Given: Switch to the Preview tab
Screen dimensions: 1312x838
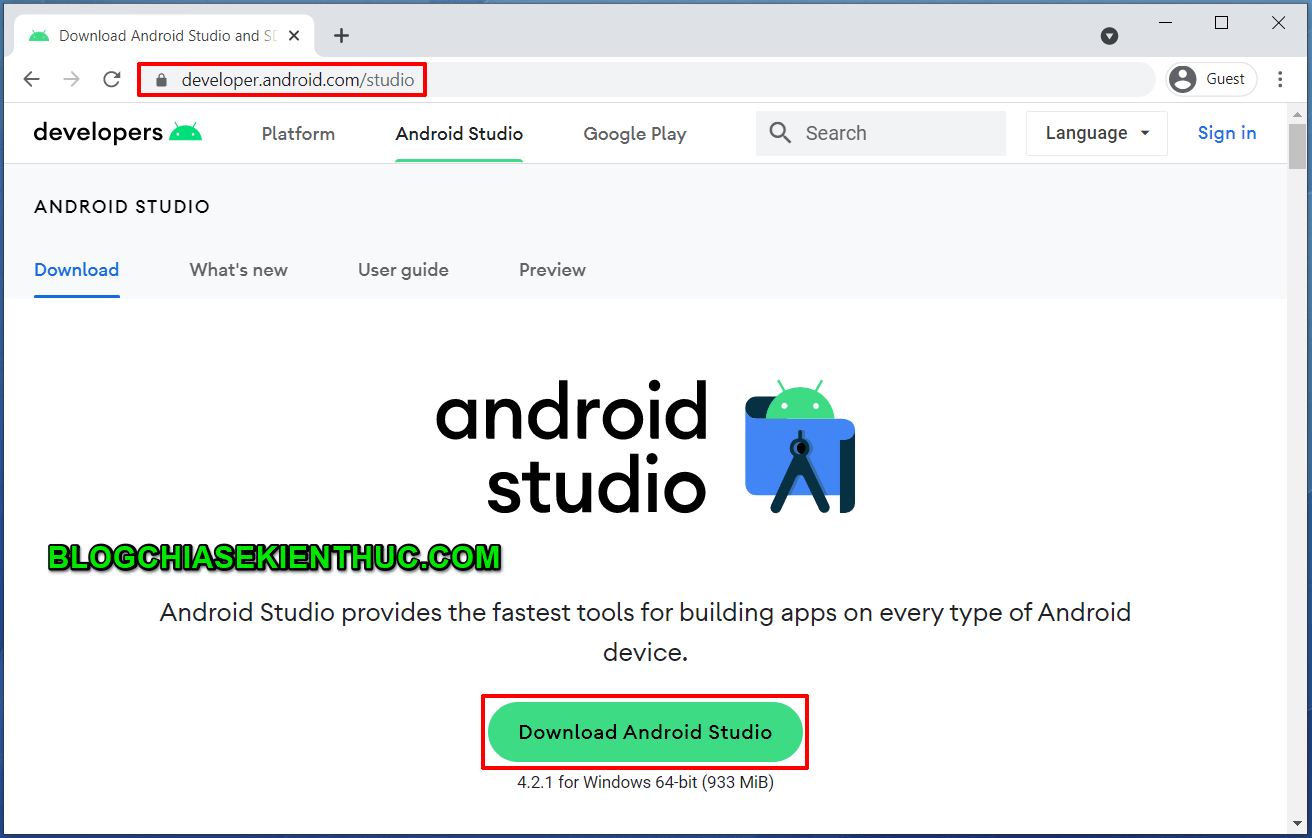Looking at the screenshot, I should [x=552, y=270].
